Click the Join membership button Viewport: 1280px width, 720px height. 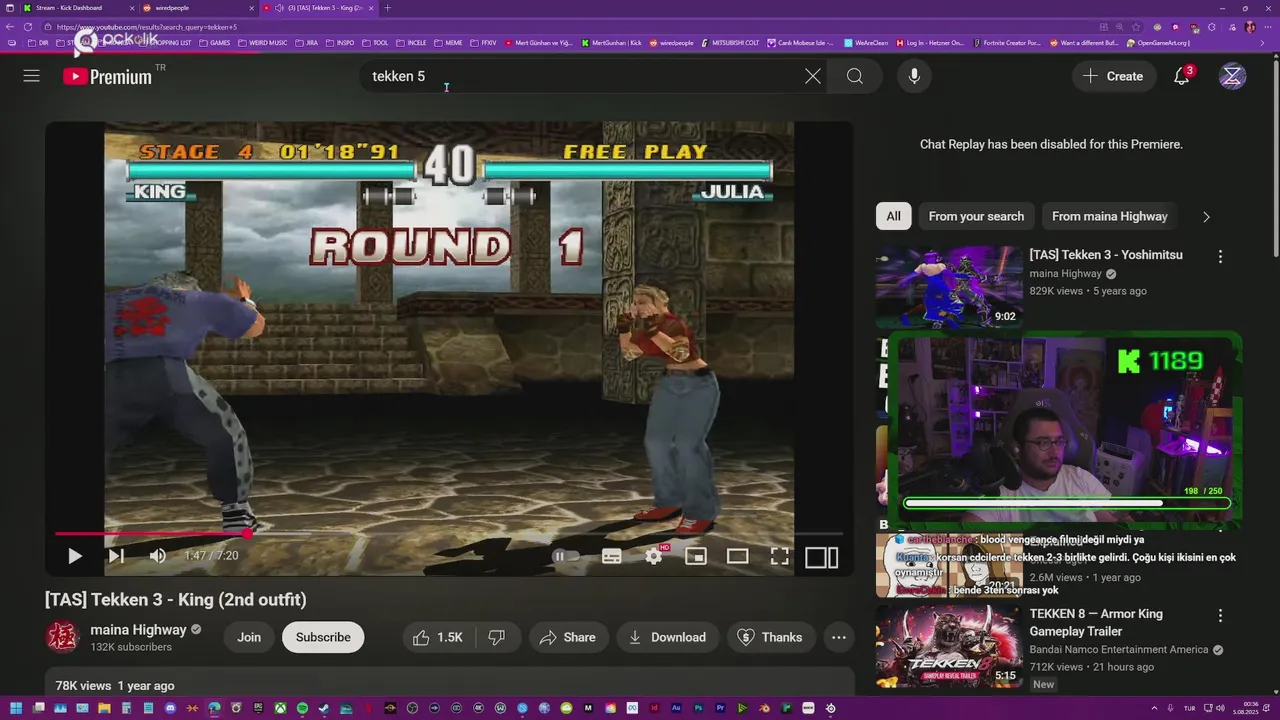tap(249, 637)
